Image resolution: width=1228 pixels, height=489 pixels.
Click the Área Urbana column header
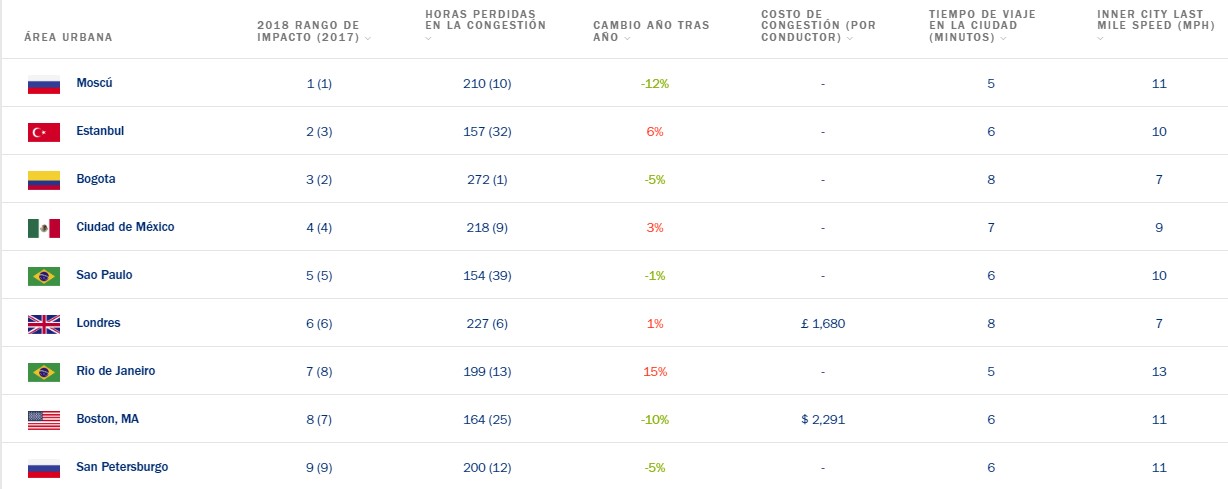click(68, 38)
